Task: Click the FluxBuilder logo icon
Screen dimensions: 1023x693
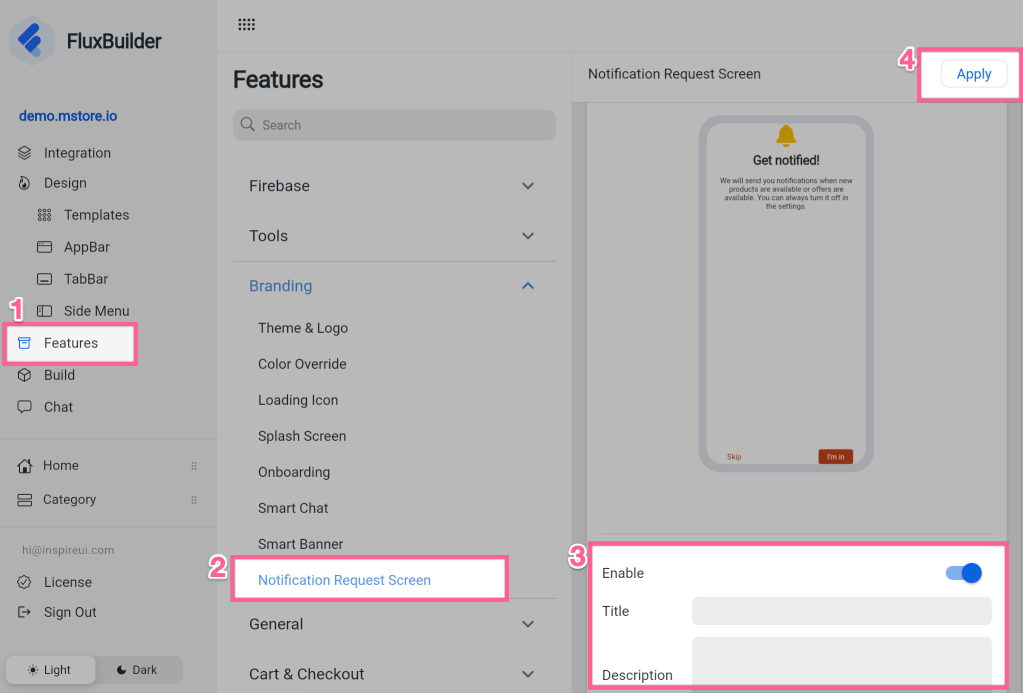Action: point(33,41)
